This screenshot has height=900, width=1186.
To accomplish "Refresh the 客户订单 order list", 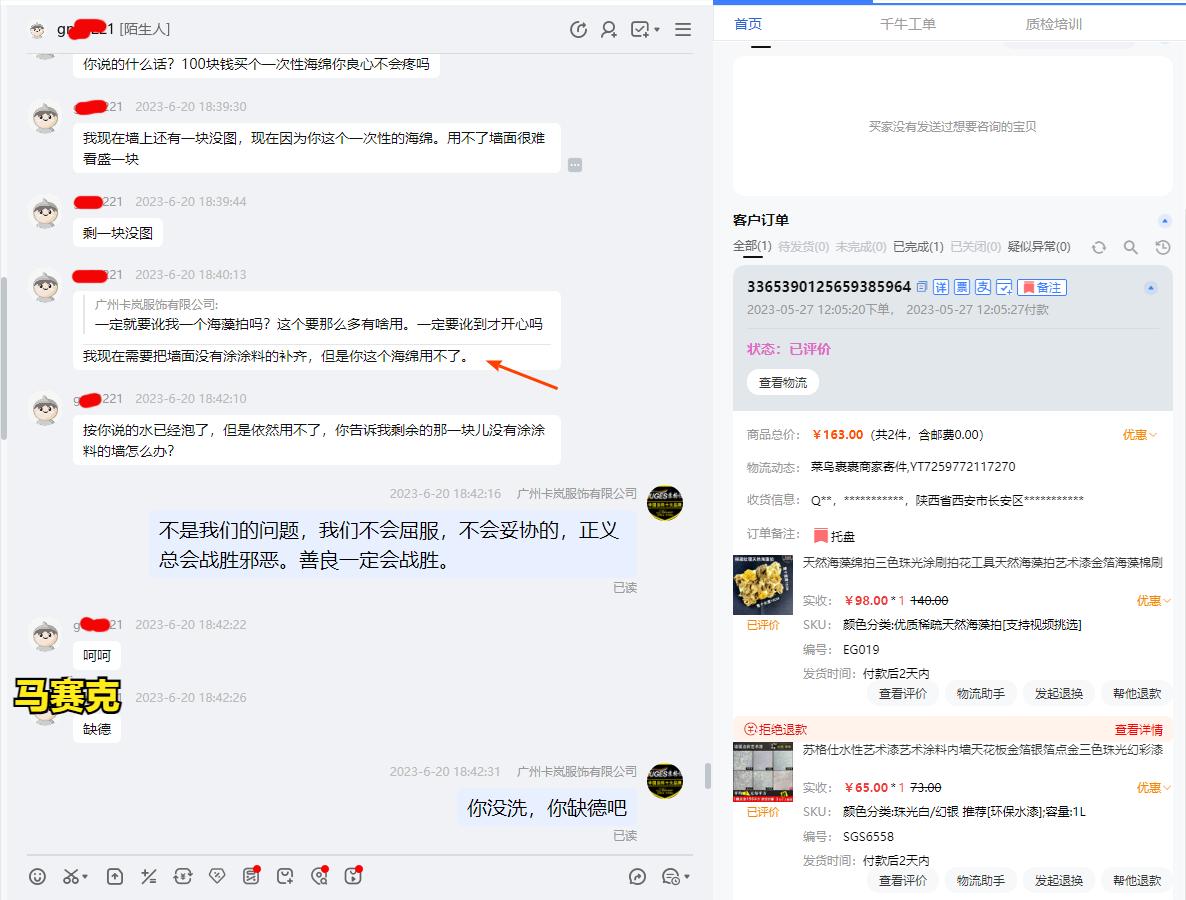I will click(x=1101, y=246).
